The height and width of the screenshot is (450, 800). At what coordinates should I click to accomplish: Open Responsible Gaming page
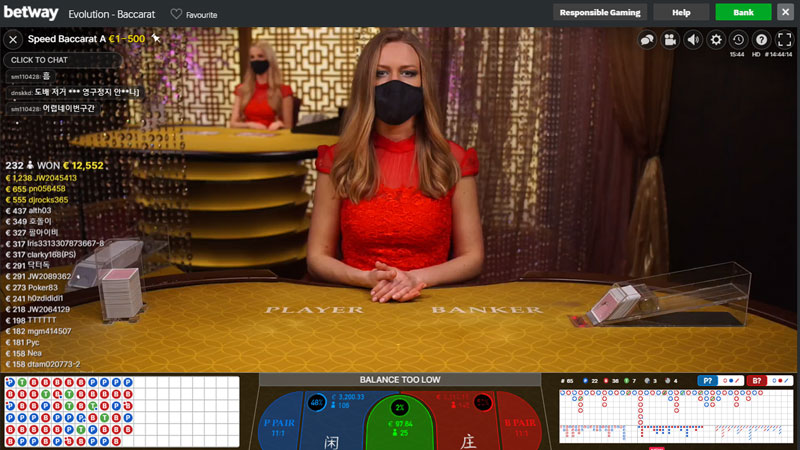[x=600, y=12]
